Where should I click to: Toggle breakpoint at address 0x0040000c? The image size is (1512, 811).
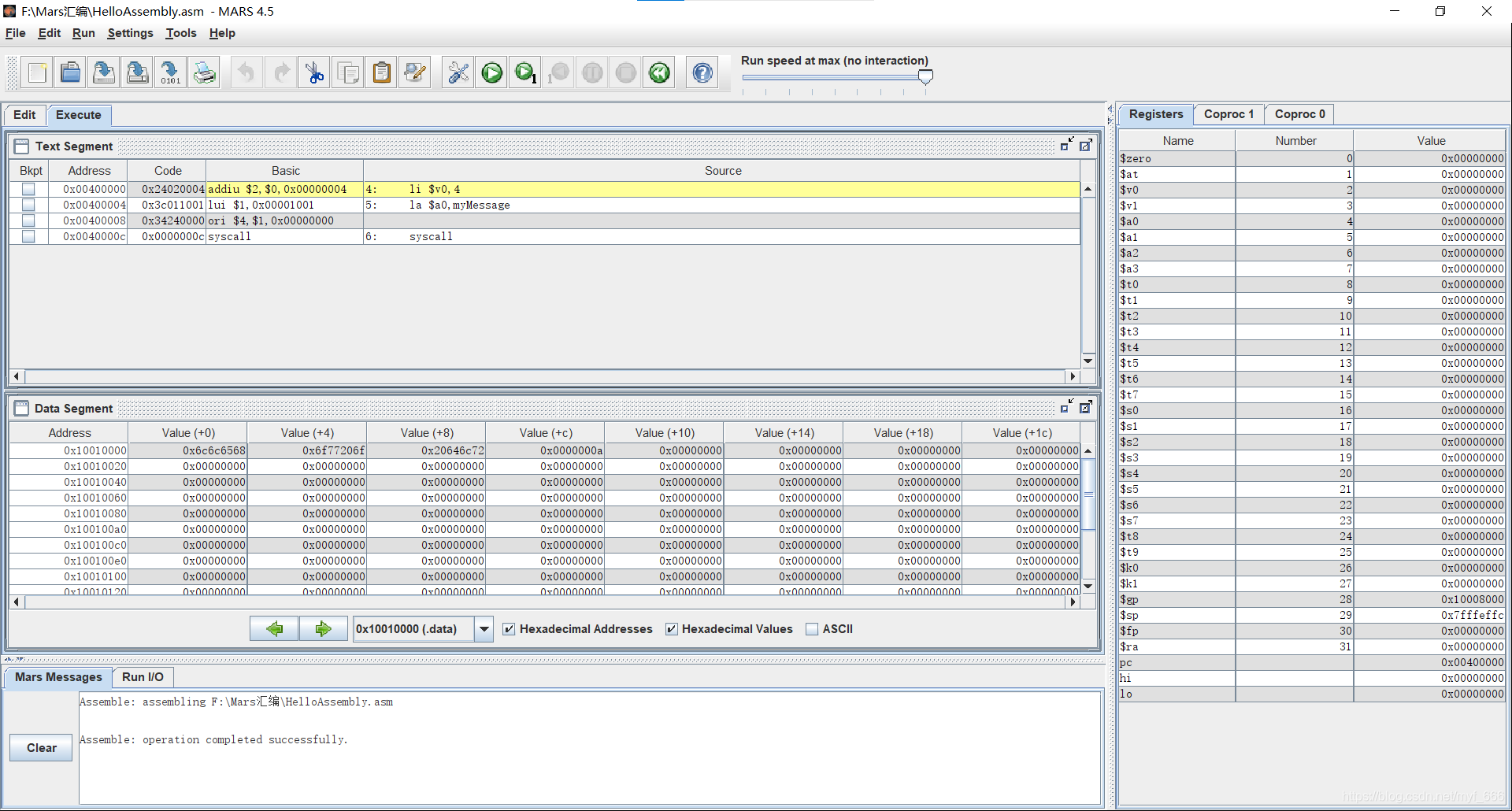coord(28,236)
